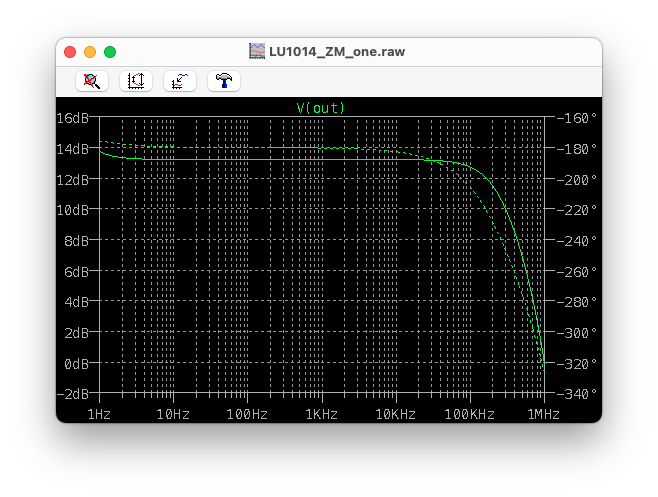Click the 1Hz frequency axis label
The image size is (658, 497).
[99, 415]
